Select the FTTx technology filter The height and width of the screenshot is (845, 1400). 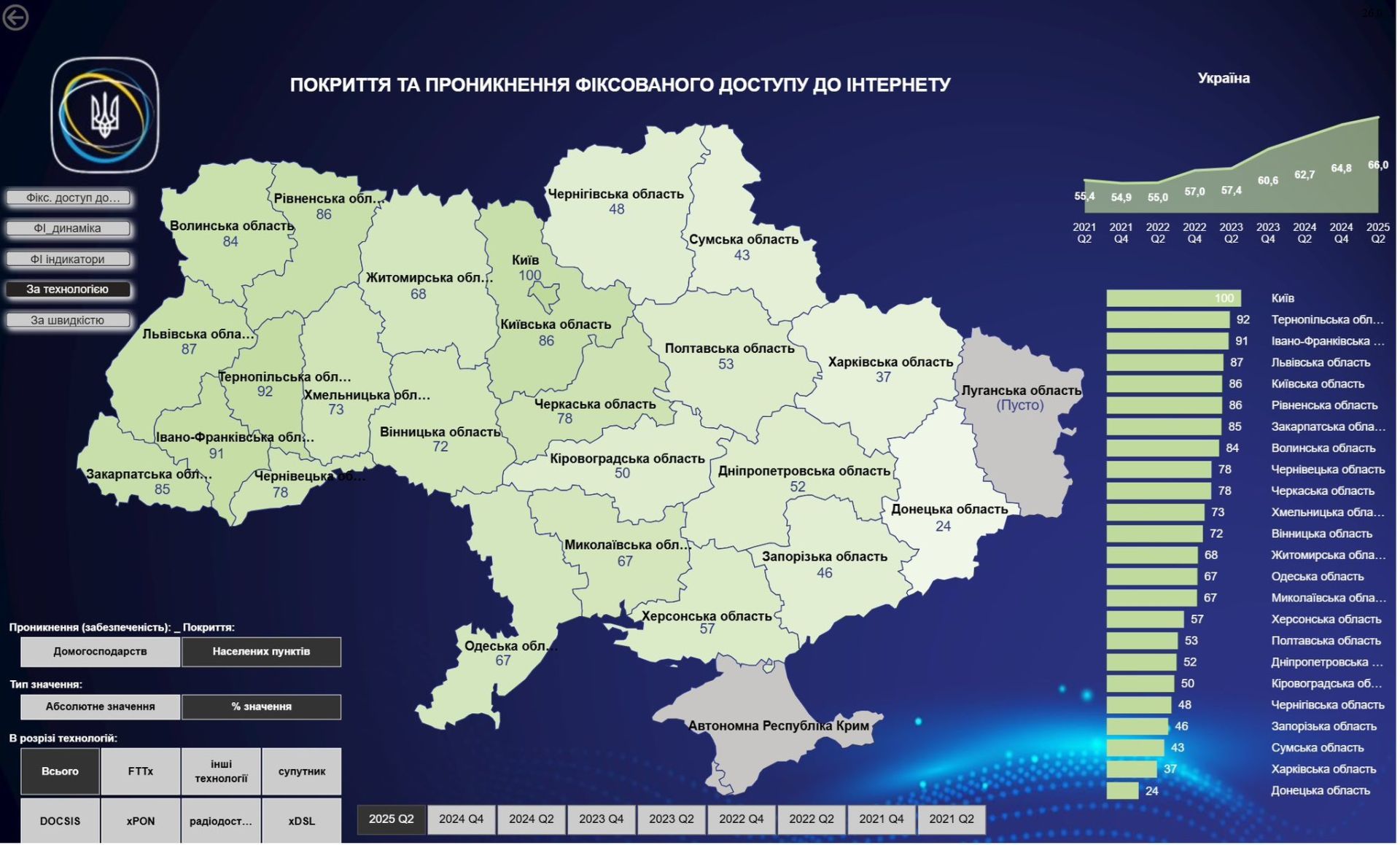point(140,771)
